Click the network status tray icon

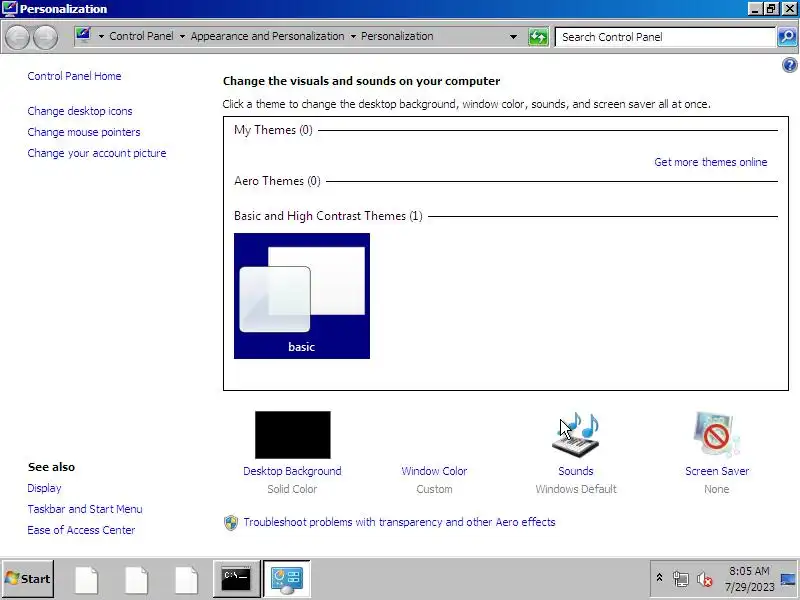(681, 579)
